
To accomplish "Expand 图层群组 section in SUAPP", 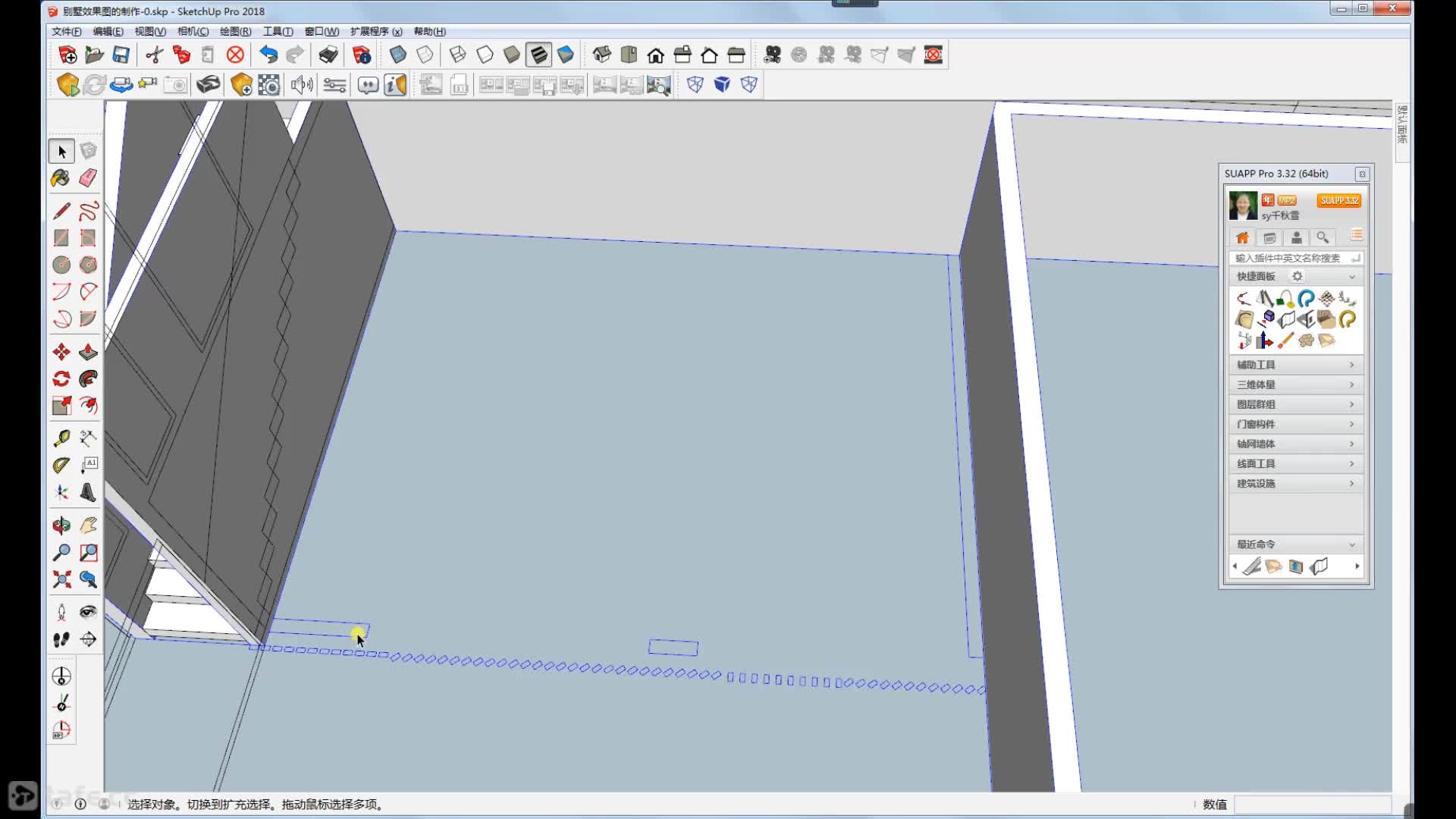I will click(1295, 404).
